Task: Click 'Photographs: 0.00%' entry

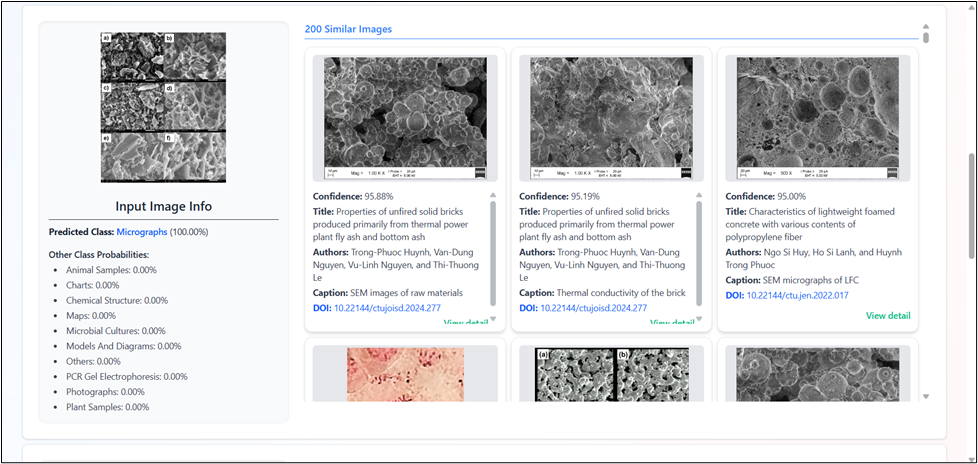Action: [x=105, y=392]
